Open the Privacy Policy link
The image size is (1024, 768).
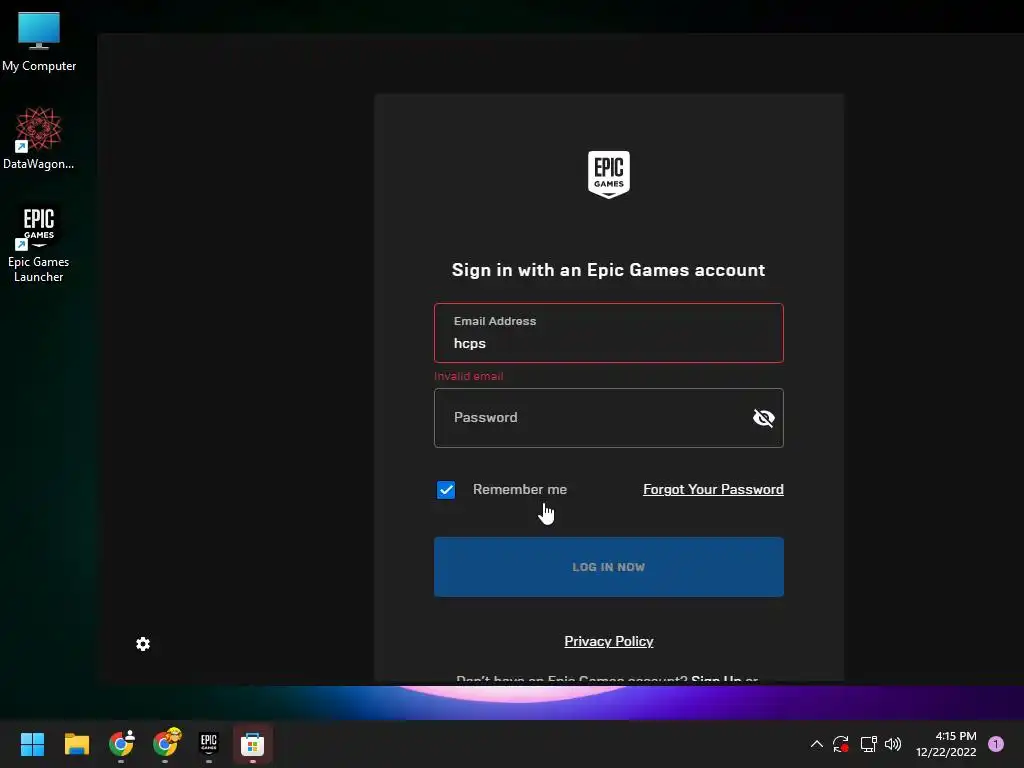(x=609, y=641)
